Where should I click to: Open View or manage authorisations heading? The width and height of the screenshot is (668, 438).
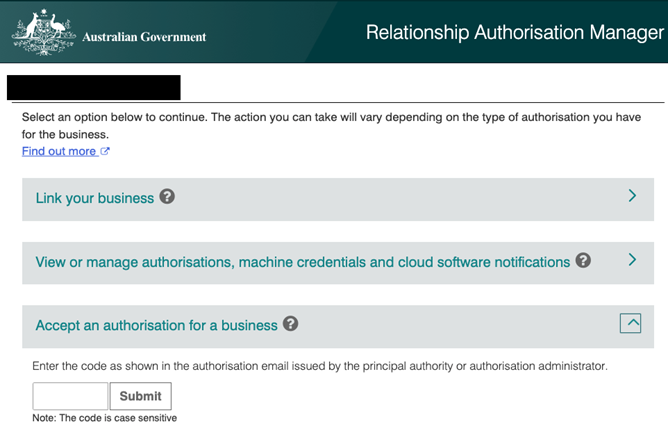click(302, 262)
